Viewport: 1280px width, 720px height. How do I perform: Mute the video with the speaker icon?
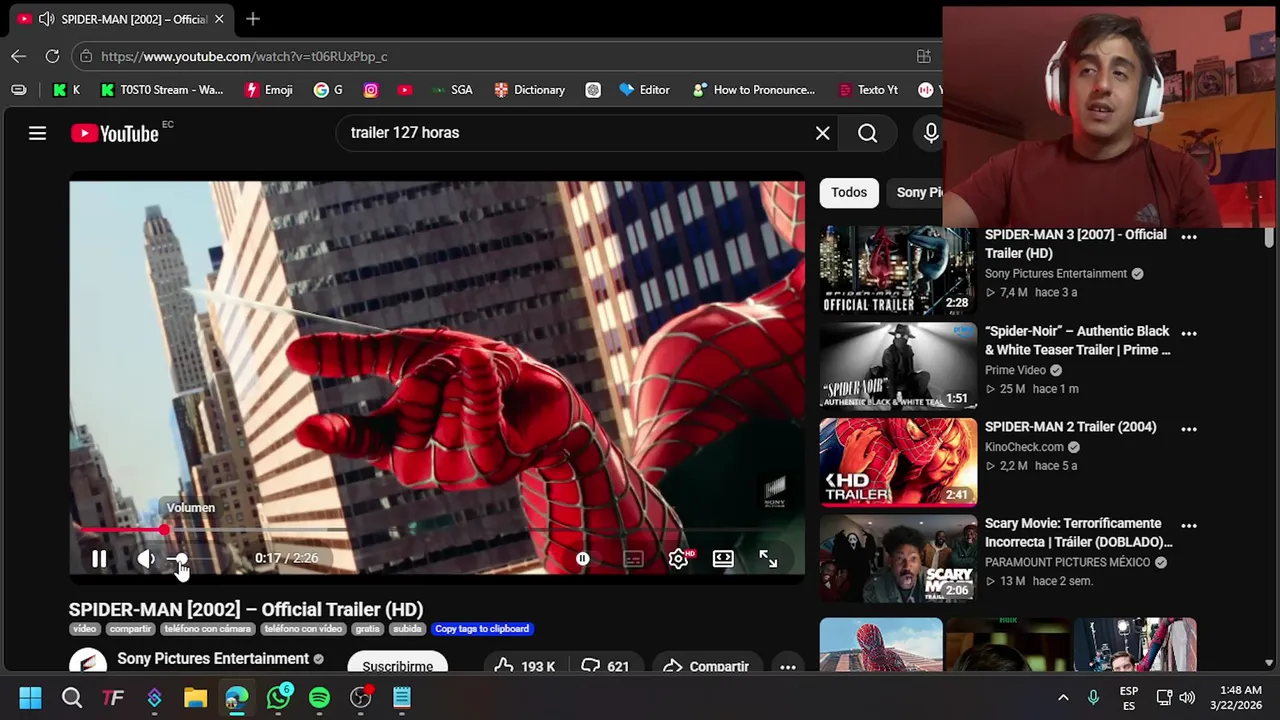(146, 559)
